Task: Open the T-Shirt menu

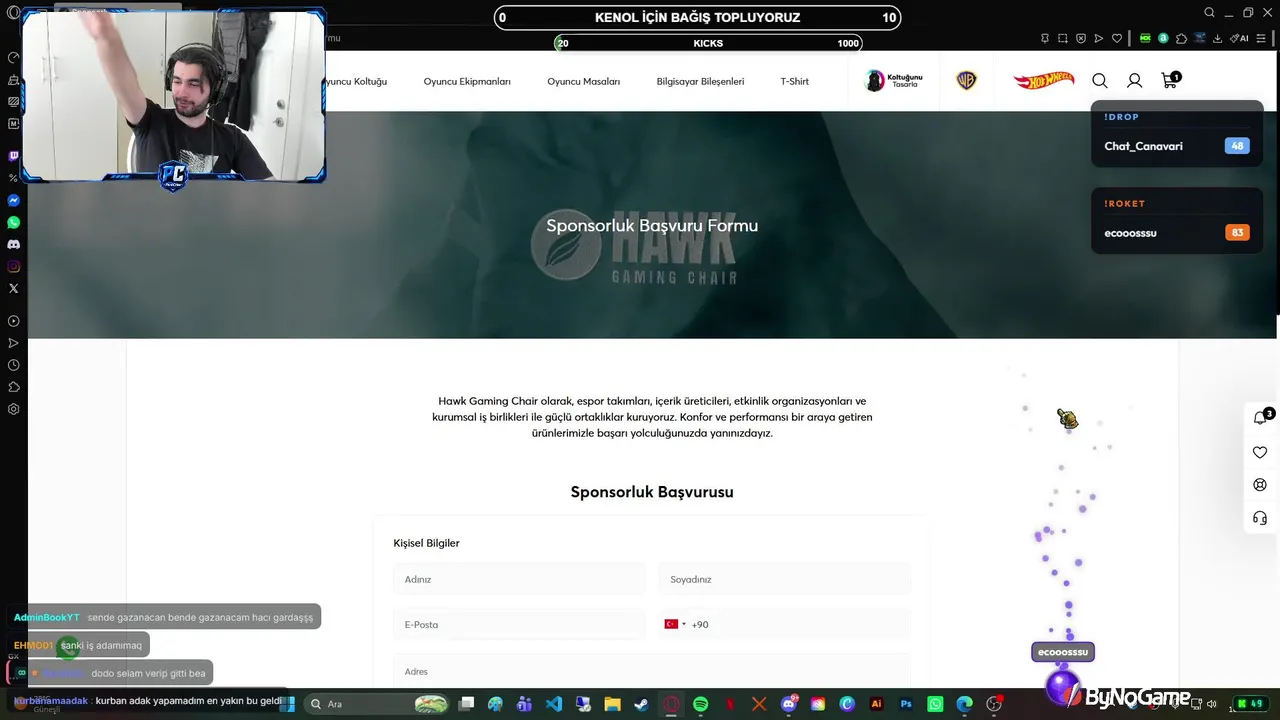Action: tap(795, 81)
